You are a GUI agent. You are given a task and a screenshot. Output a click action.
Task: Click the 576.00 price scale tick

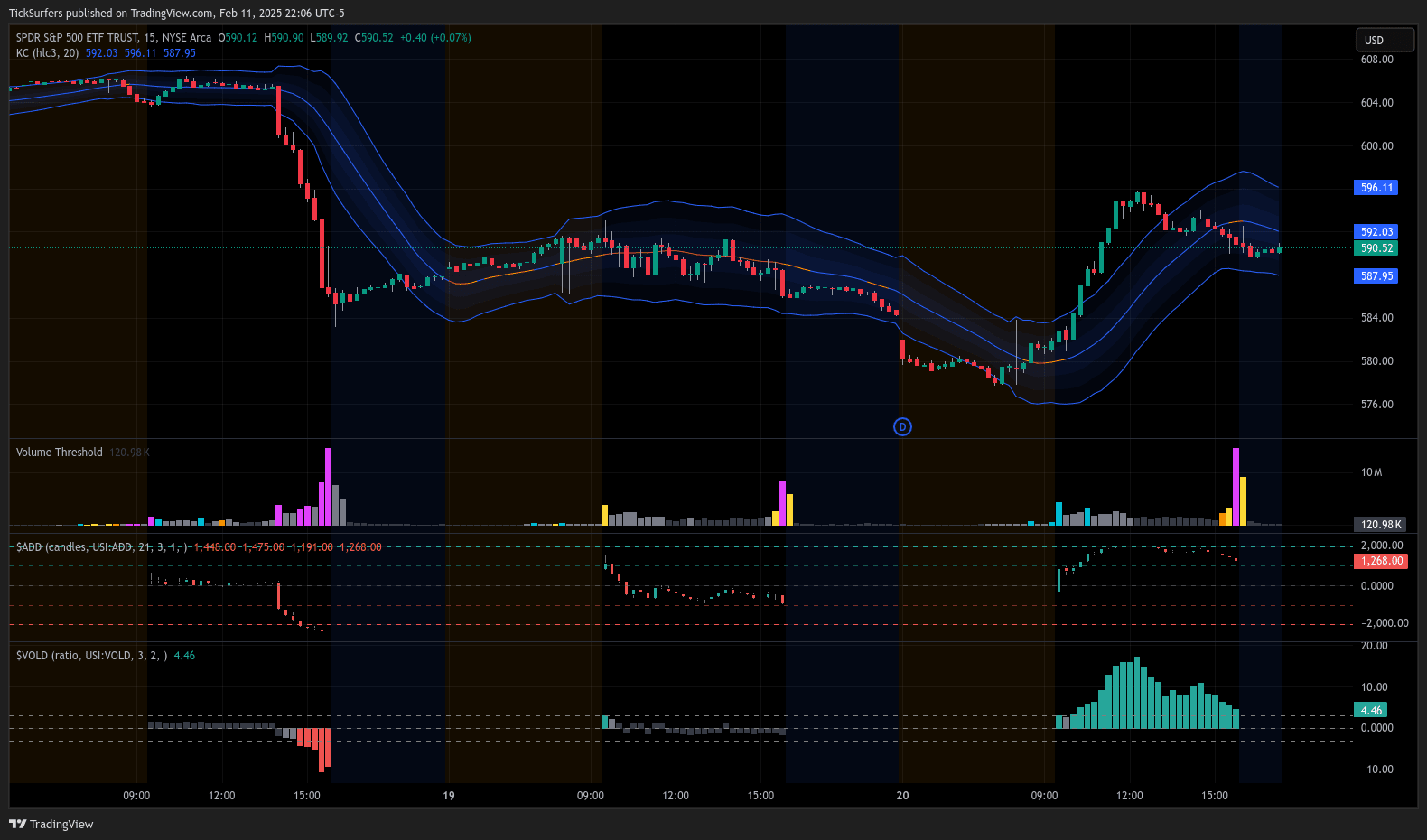tap(1376, 405)
